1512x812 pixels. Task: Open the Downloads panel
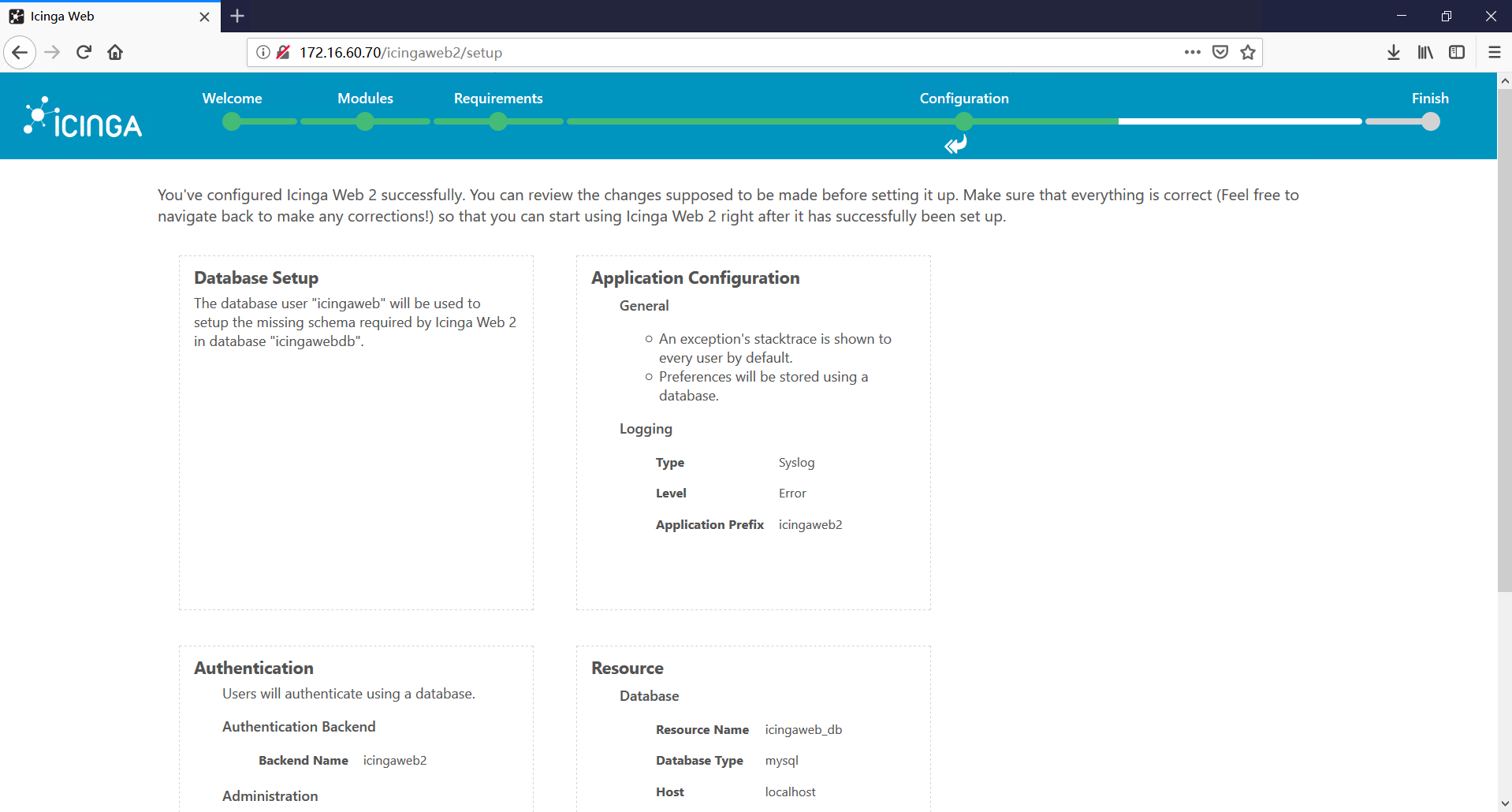(x=1394, y=53)
